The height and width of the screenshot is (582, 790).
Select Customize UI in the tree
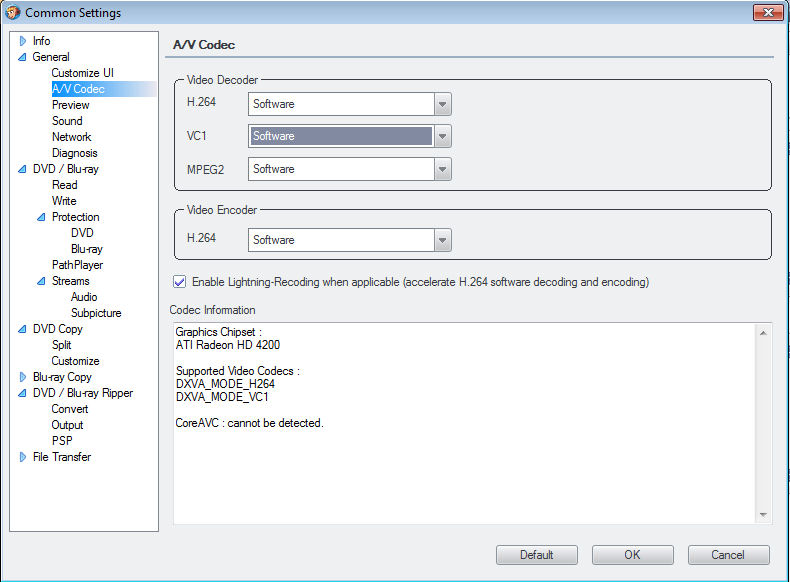[x=83, y=73]
